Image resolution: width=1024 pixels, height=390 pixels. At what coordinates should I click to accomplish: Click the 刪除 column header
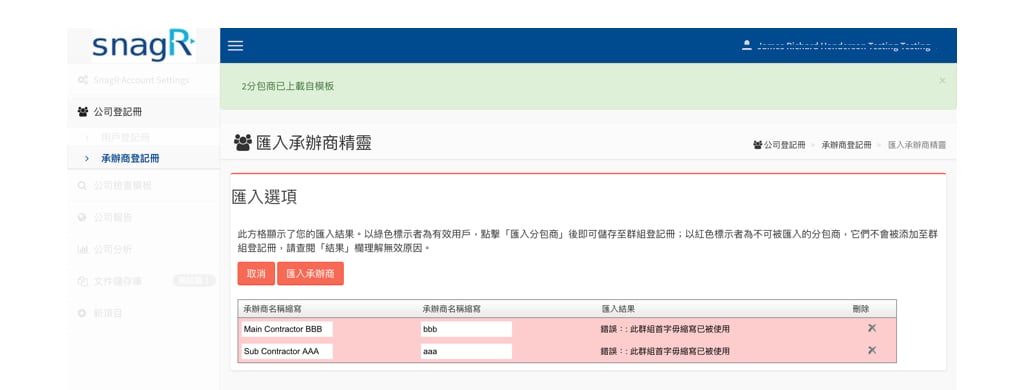861,308
